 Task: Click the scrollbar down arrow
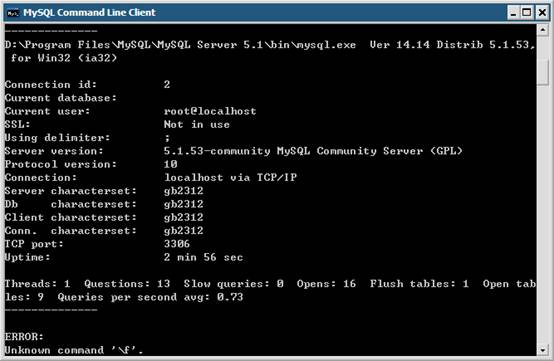543,350
